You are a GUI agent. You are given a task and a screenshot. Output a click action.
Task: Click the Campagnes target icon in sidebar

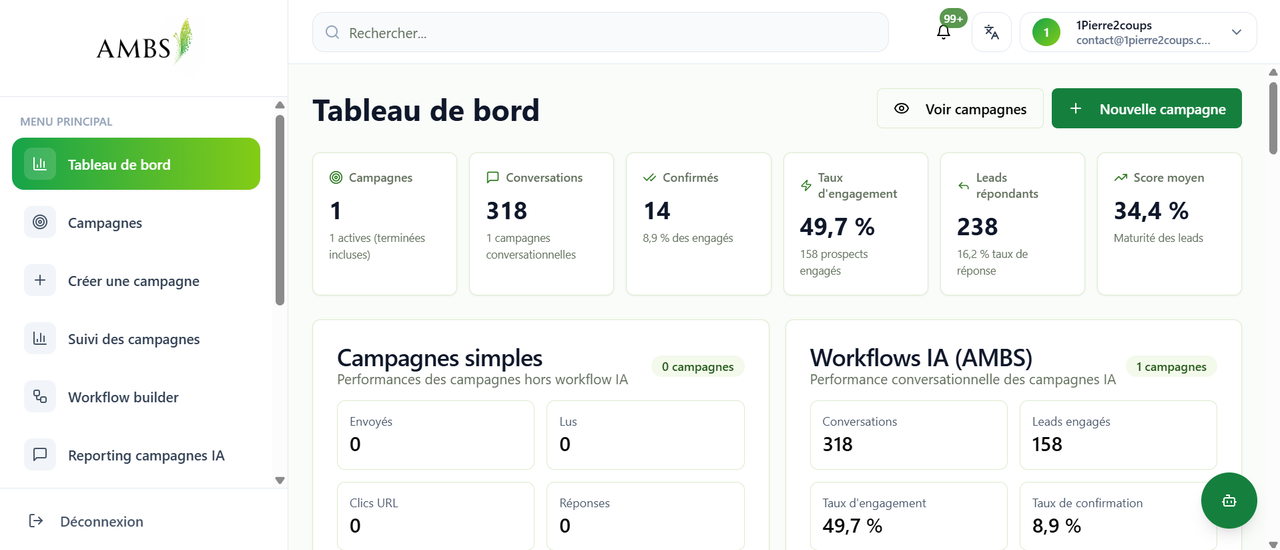point(40,222)
